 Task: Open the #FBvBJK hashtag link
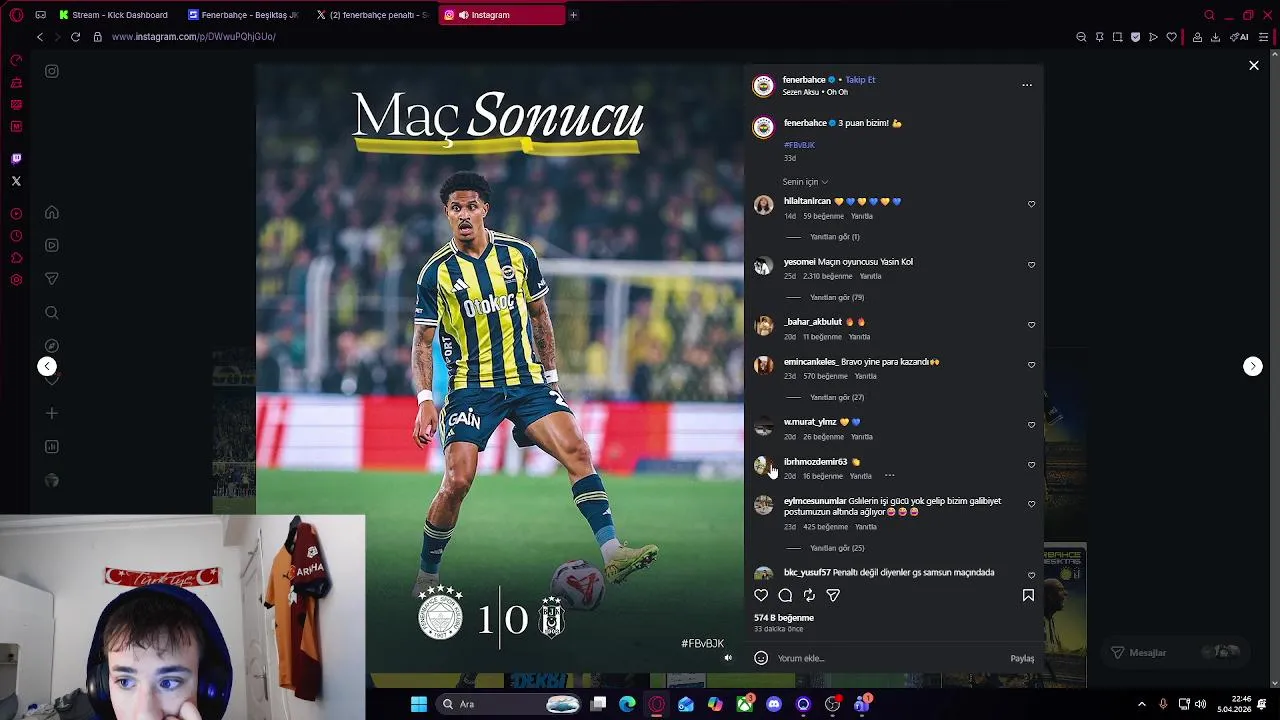(799, 145)
